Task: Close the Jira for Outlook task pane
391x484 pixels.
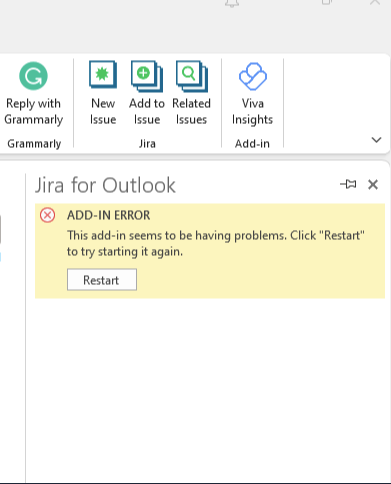Action: point(373,184)
